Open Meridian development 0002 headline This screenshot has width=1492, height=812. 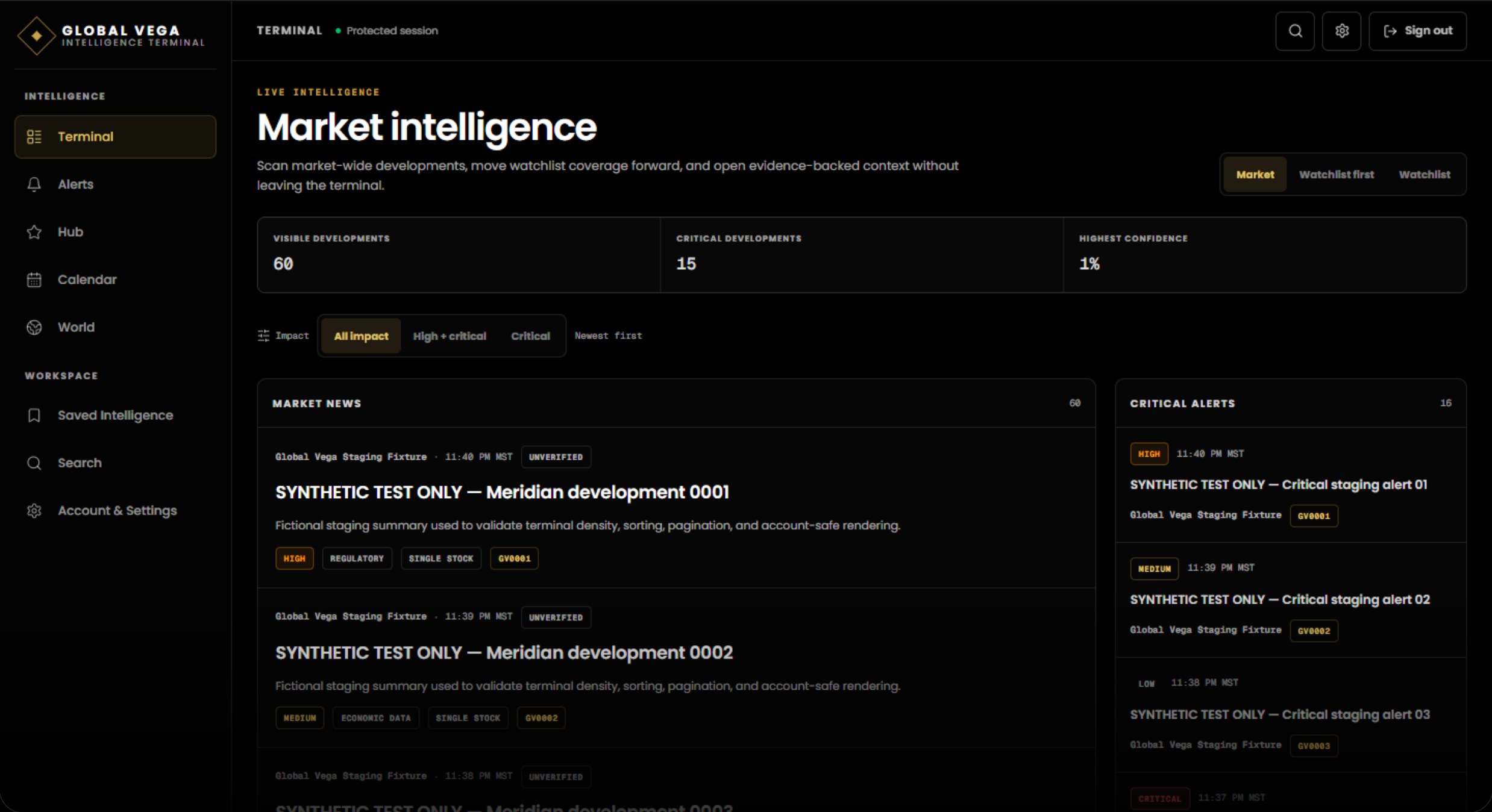pyautogui.click(x=504, y=652)
